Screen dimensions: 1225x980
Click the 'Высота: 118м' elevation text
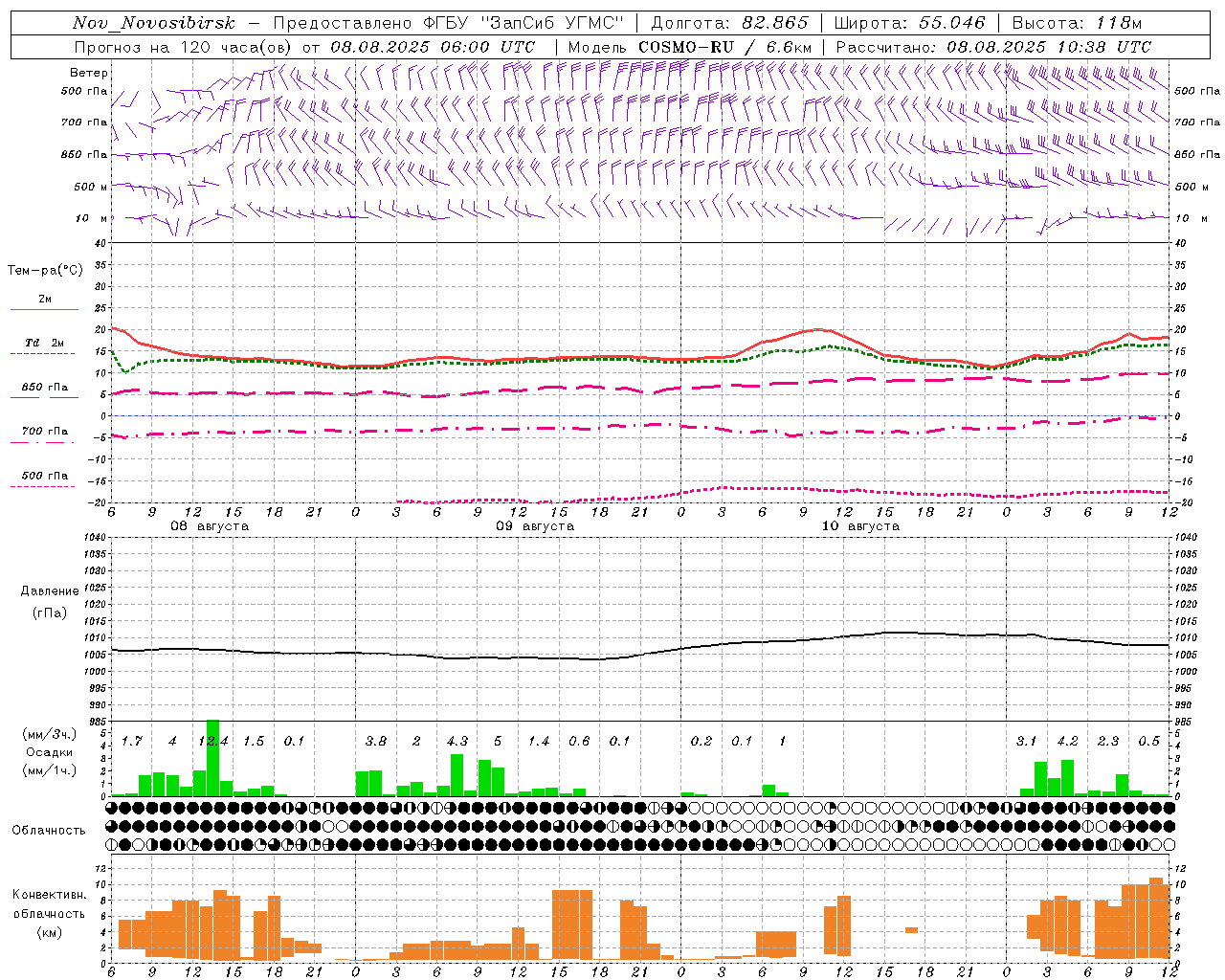click(1077, 23)
